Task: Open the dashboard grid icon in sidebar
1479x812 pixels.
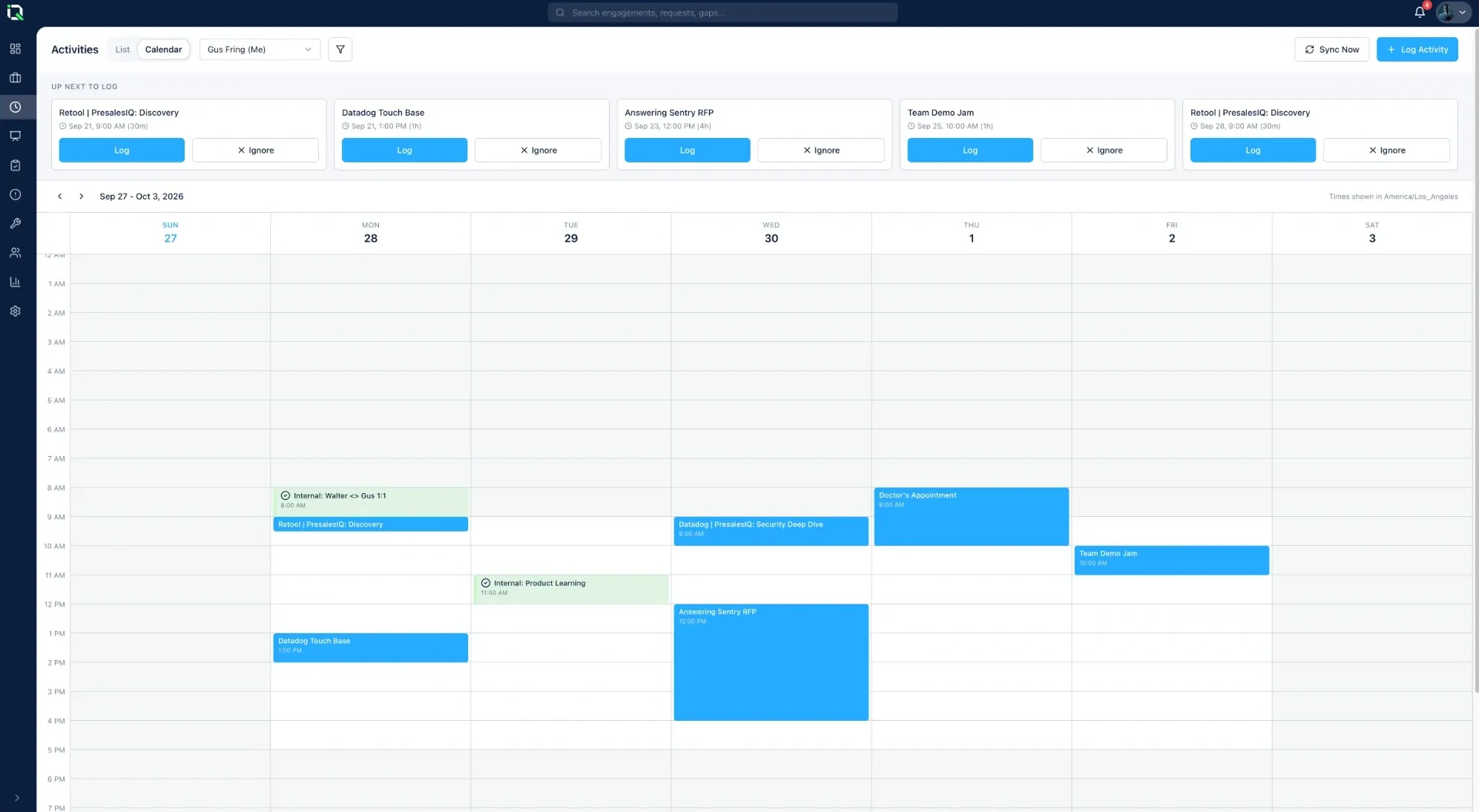Action: point(15,49)
